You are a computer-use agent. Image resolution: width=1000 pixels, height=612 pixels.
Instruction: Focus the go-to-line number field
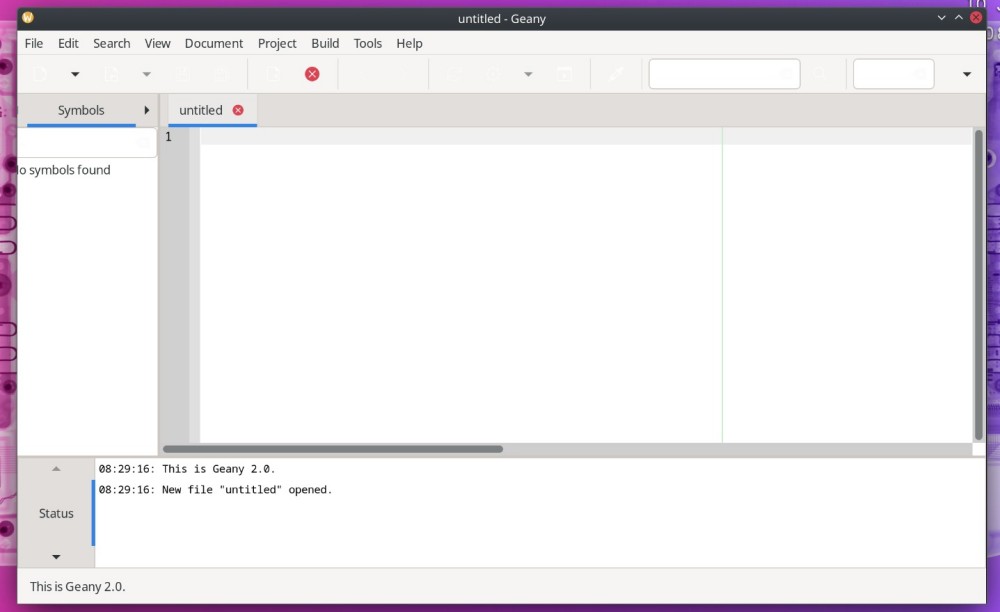click(893, 74)
